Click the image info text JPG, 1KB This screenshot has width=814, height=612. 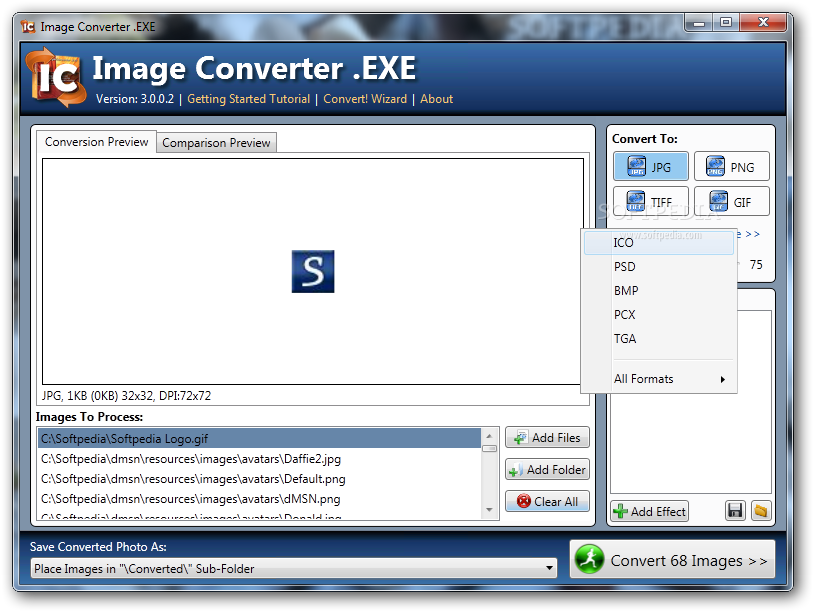point(126,396)
